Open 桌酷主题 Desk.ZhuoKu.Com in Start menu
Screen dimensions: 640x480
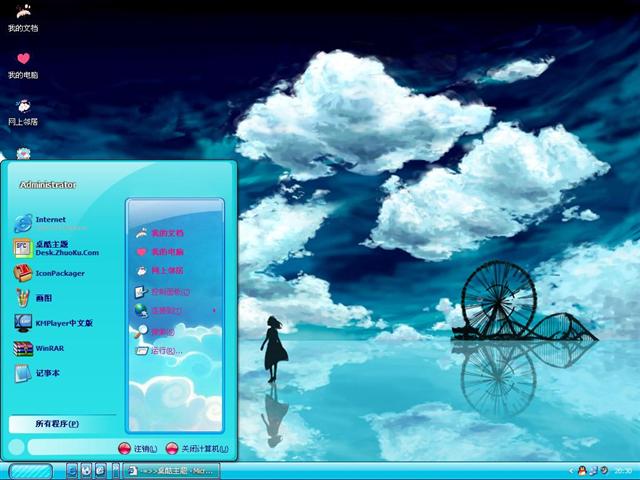[x=56, y=248]
